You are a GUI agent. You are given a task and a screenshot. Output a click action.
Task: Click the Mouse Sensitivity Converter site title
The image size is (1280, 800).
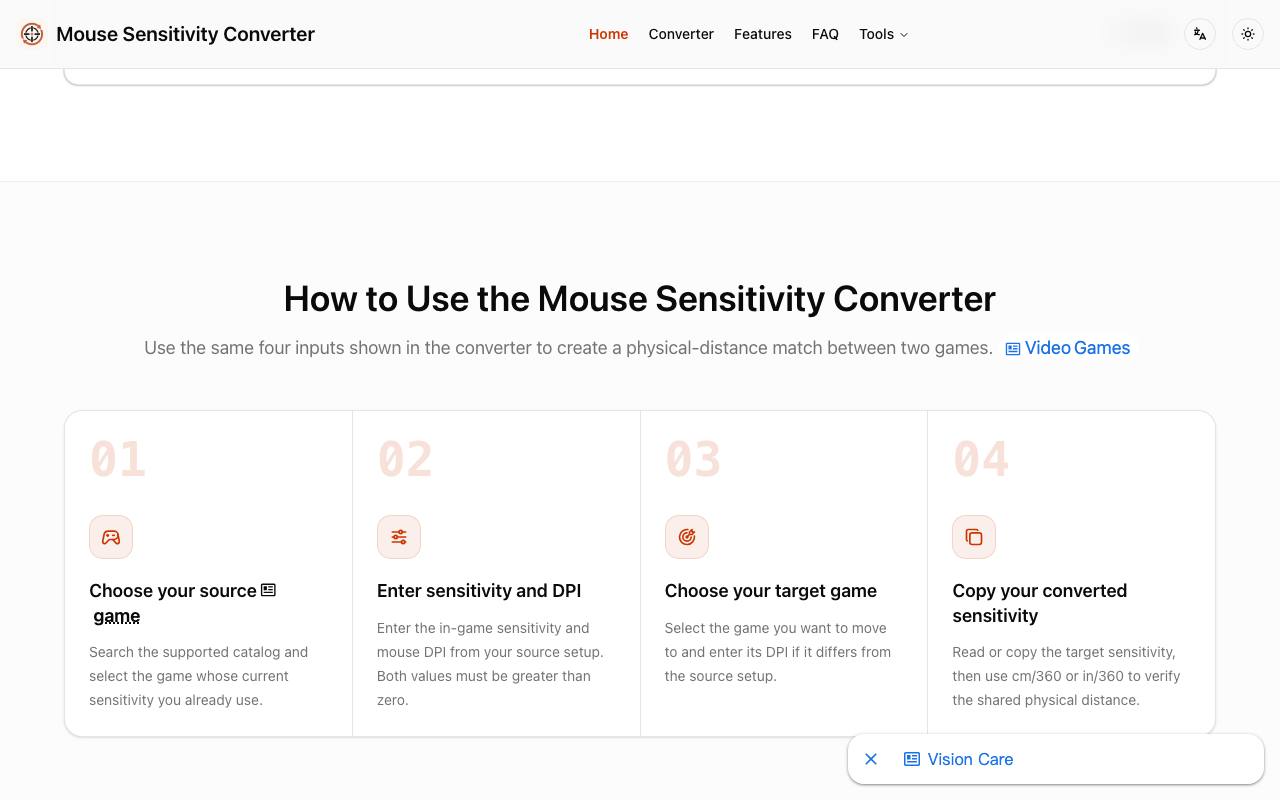click(x=185, y=34)
